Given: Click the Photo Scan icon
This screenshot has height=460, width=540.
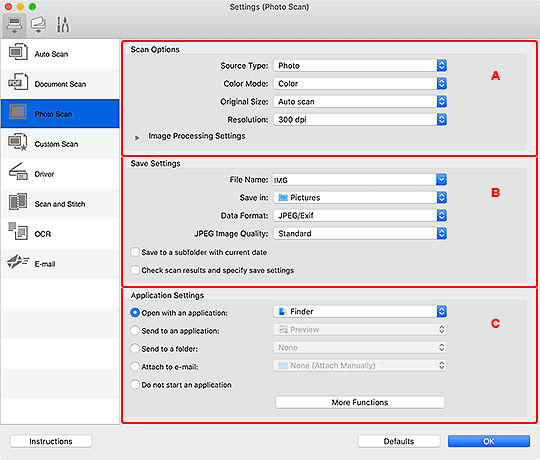Looking at the screenshot, I should click(18, 112).
